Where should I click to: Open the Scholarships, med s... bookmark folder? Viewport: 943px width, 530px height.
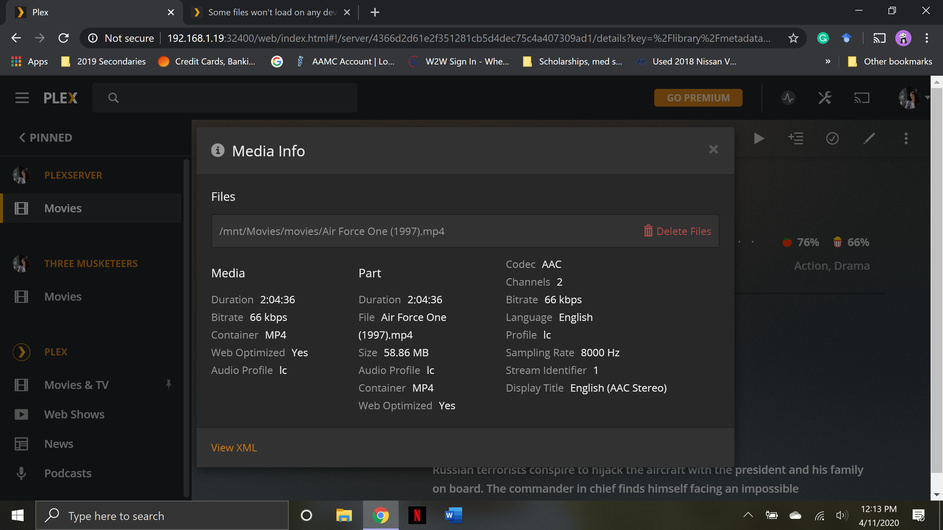pyautogui.click(x=573, y=61)
